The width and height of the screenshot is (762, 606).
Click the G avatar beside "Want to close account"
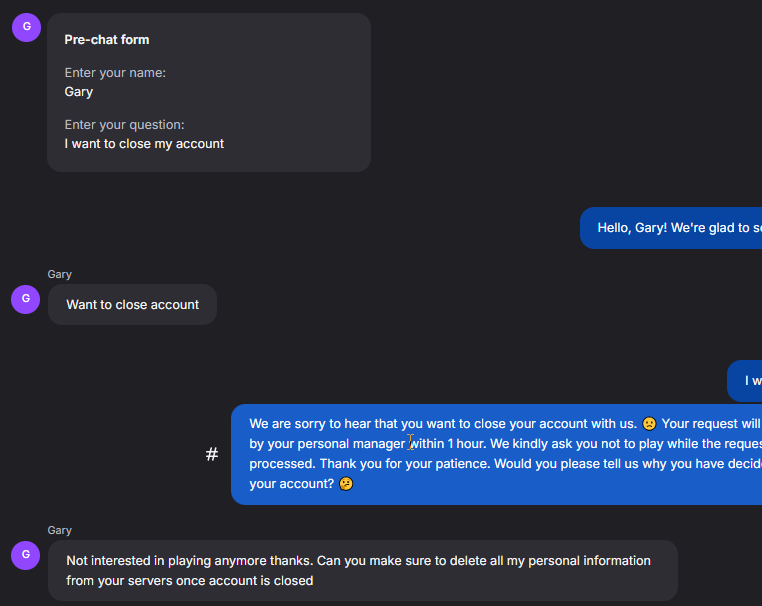pyautogui.click(x=26, y=298)
